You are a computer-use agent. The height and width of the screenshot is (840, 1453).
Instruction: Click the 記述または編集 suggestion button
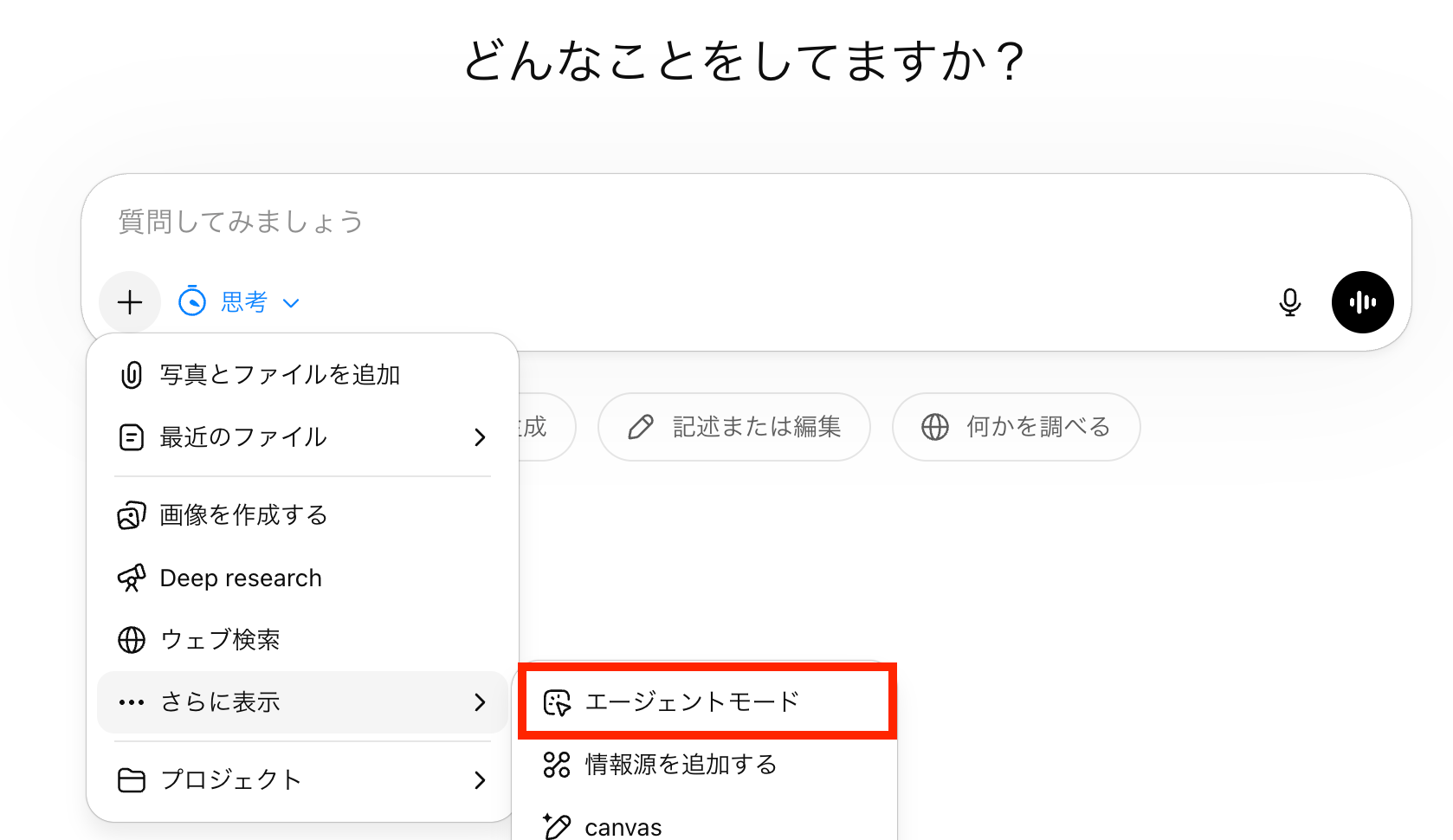pyautogui.click(x=733, y=427)
